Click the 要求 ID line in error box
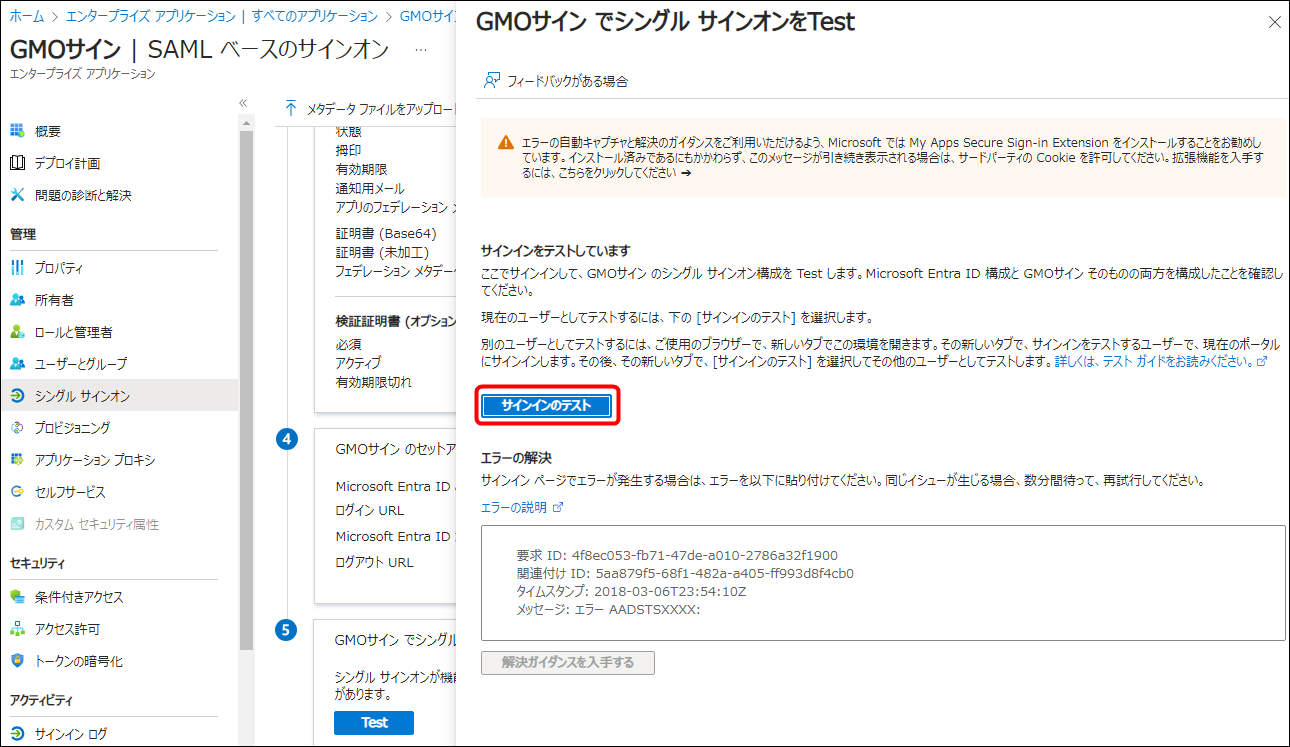This screenshot has width=1290, height=747. point(677,556)
